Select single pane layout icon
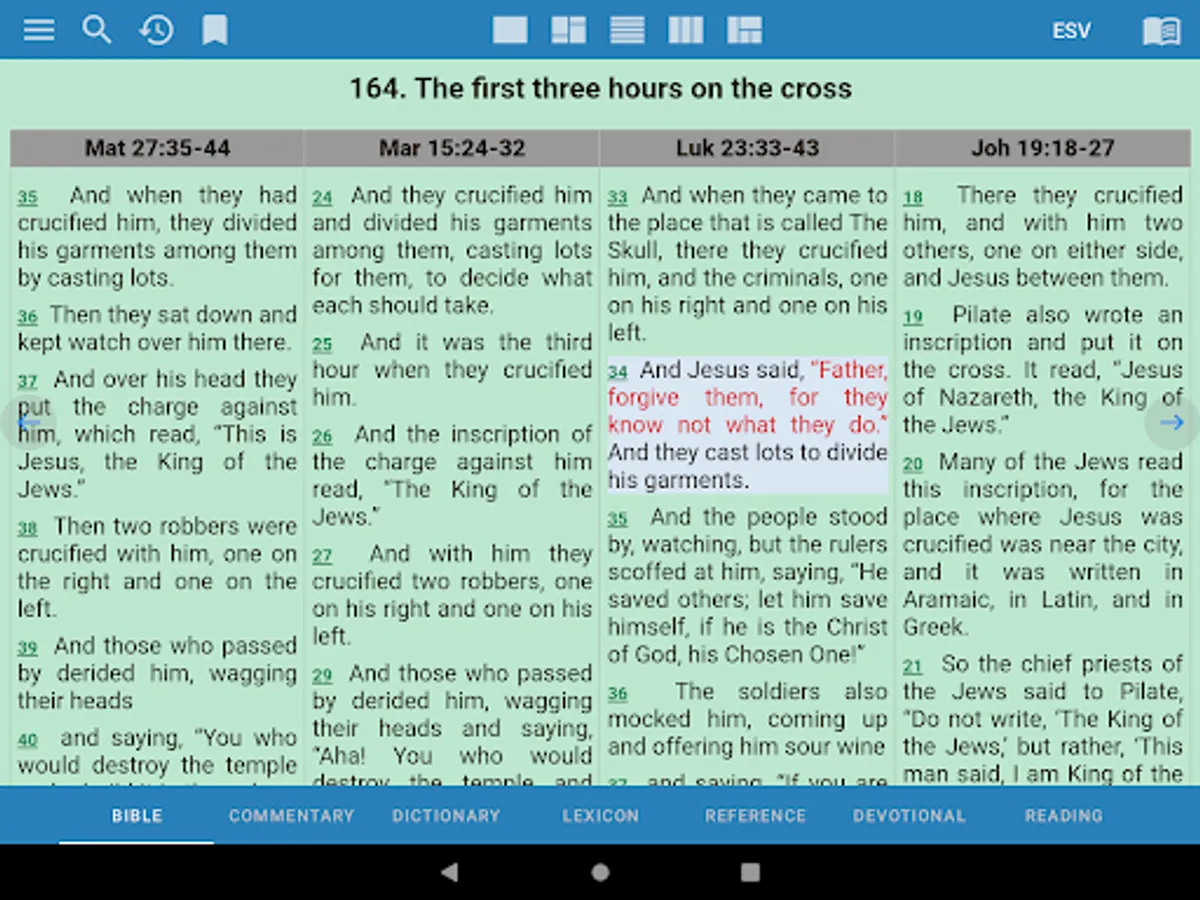This screenshot has height=900, width=1200. (x=510, y=30)
